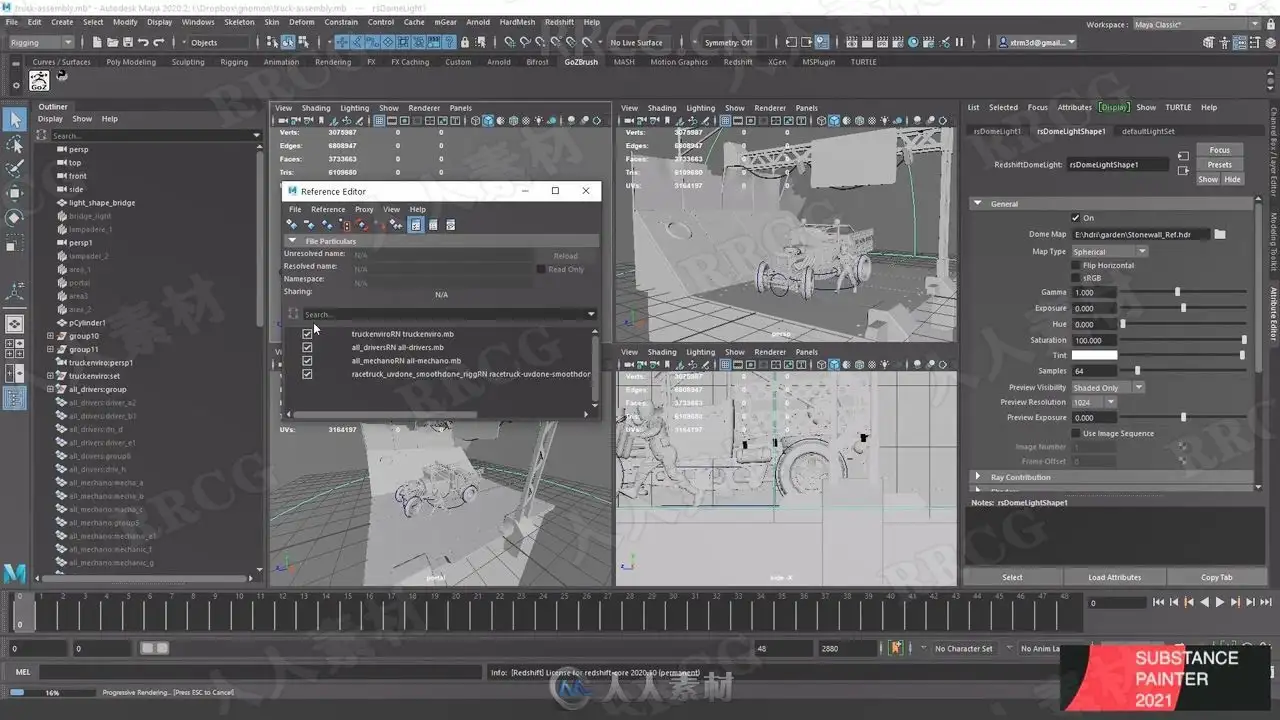Click the New Scene icon

[x=95, y=42]
